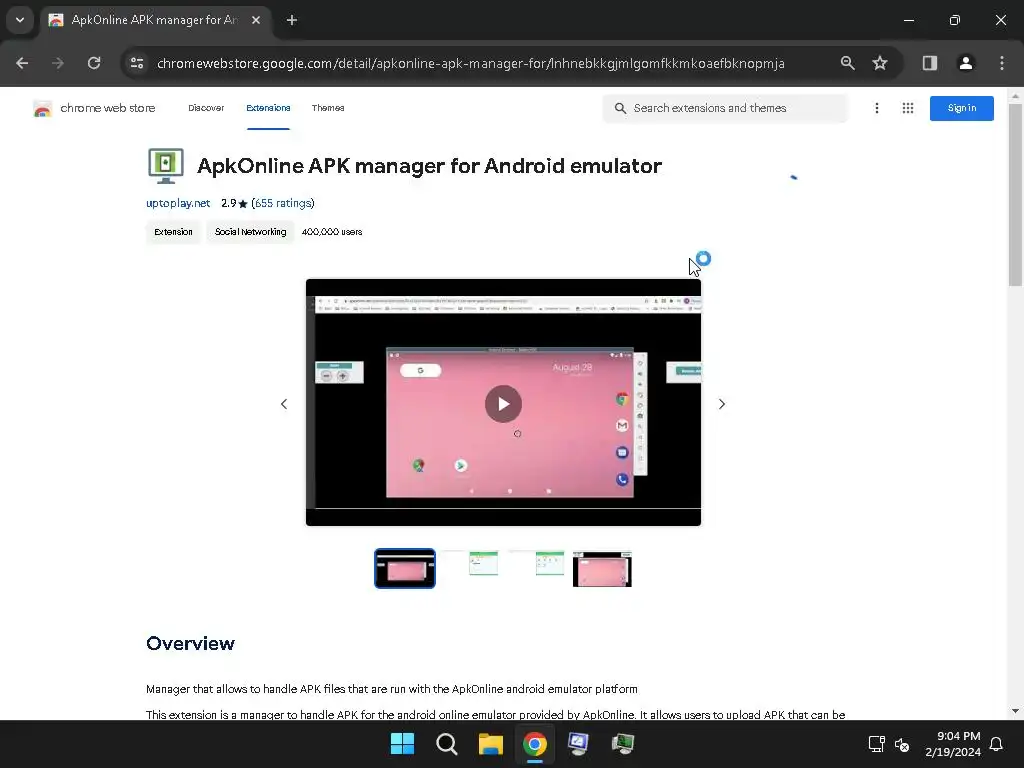Open the Discover section

206,108
